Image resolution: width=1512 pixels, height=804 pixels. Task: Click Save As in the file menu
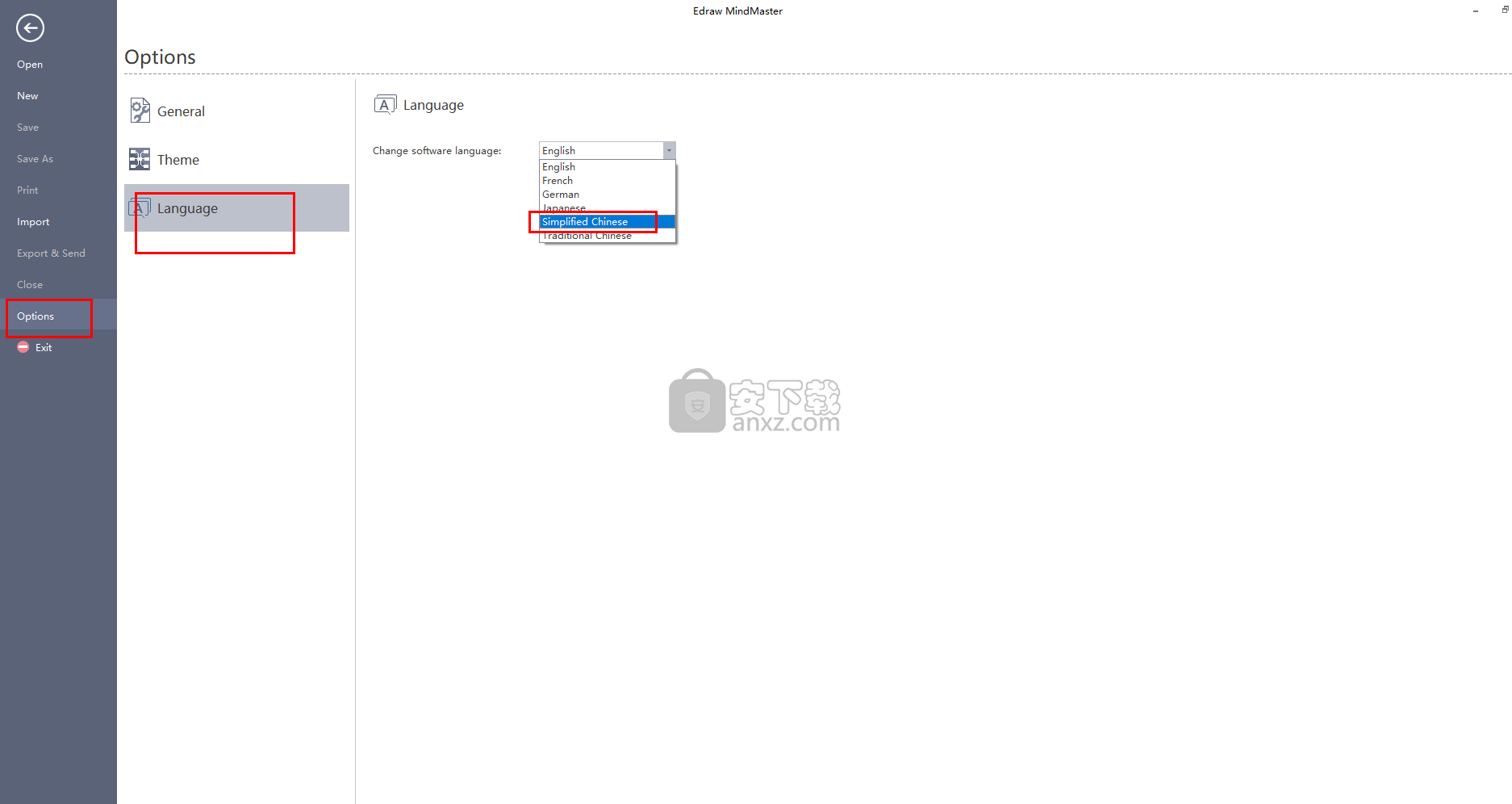point(58,159)
